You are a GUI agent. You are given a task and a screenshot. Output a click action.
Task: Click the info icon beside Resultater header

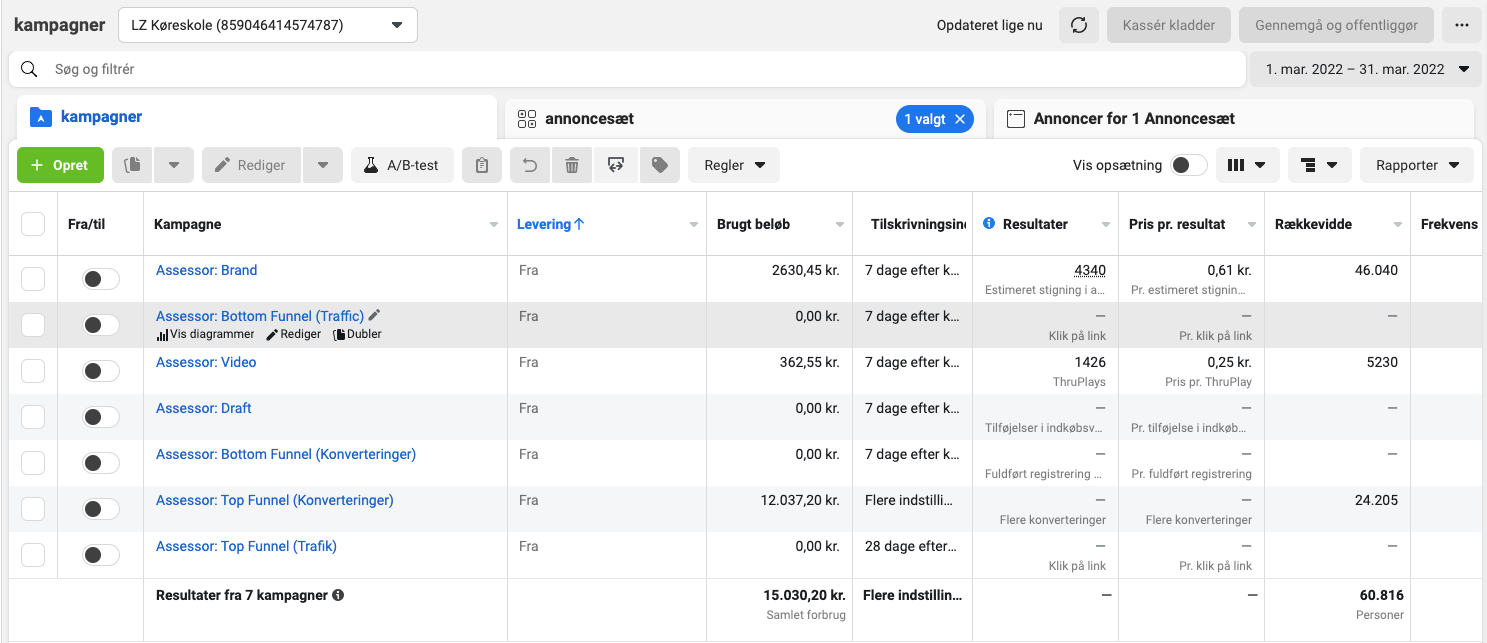pos(989,224)
